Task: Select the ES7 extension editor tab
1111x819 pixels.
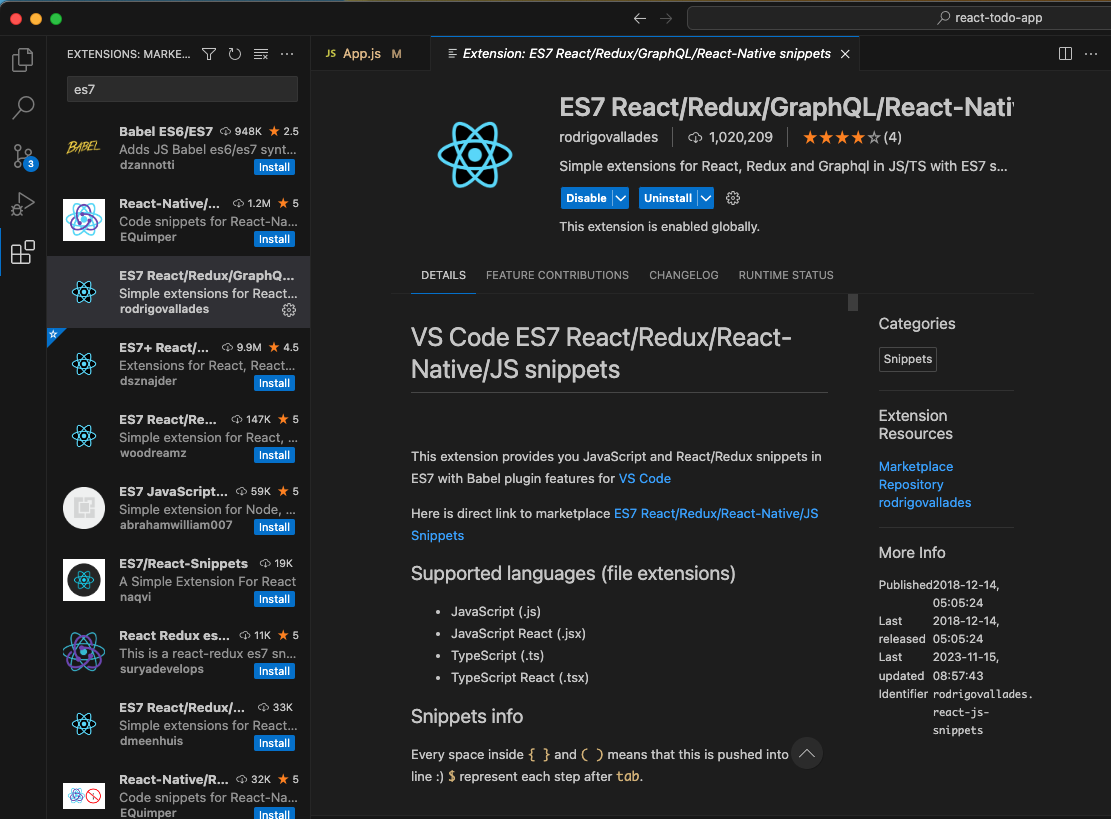Action: 644,54
